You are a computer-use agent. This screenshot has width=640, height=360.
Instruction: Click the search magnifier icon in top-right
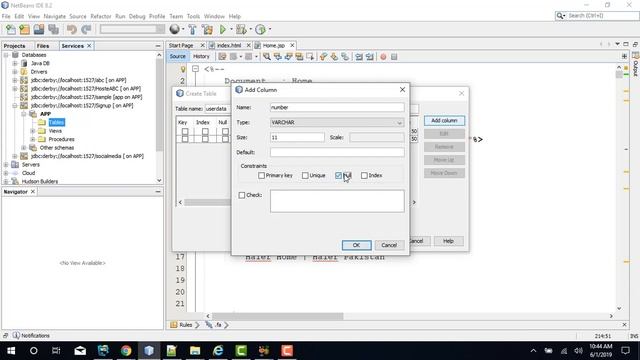click(x=560, y=16)
